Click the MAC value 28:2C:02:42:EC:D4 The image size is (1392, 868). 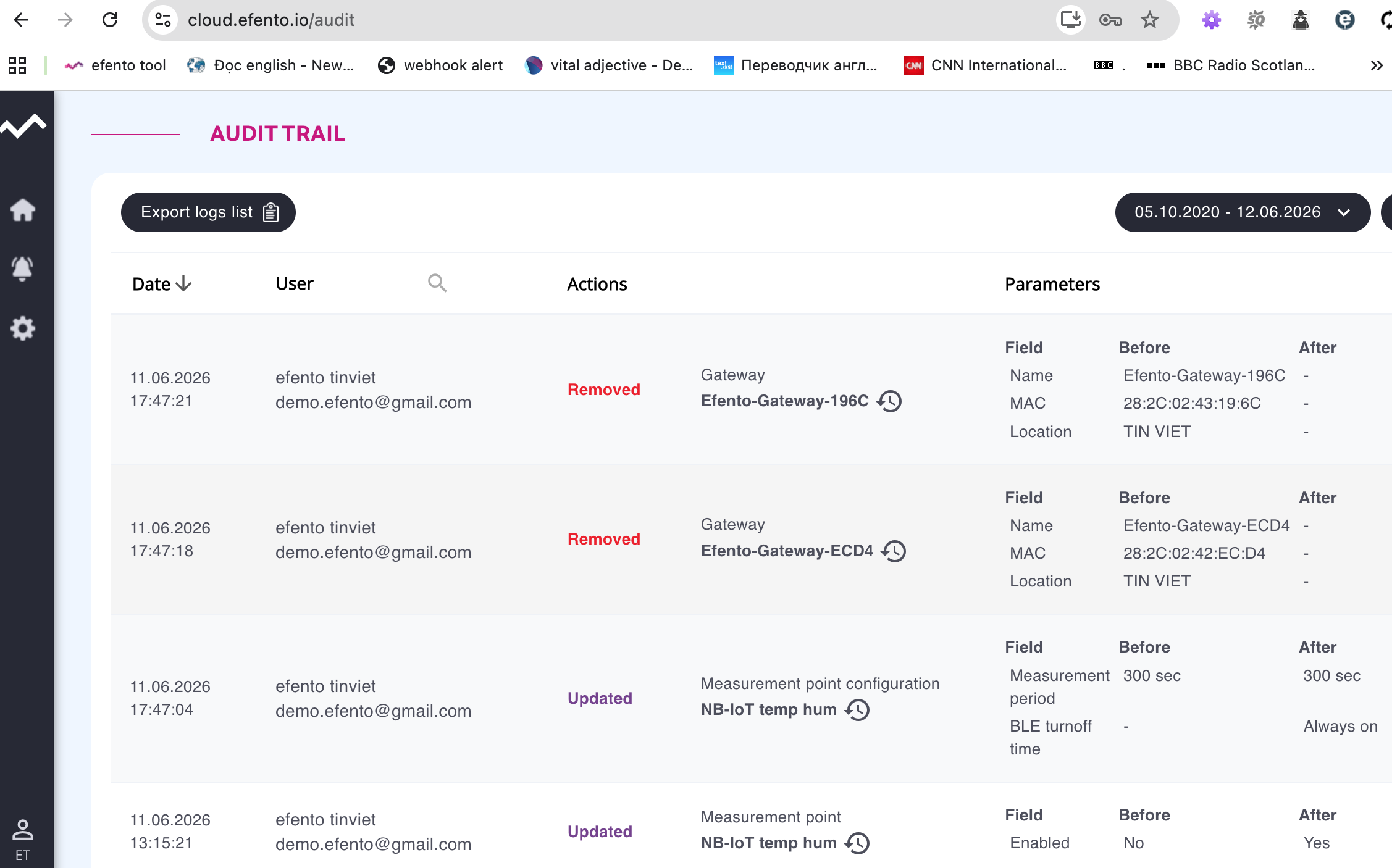(1194, 553)
